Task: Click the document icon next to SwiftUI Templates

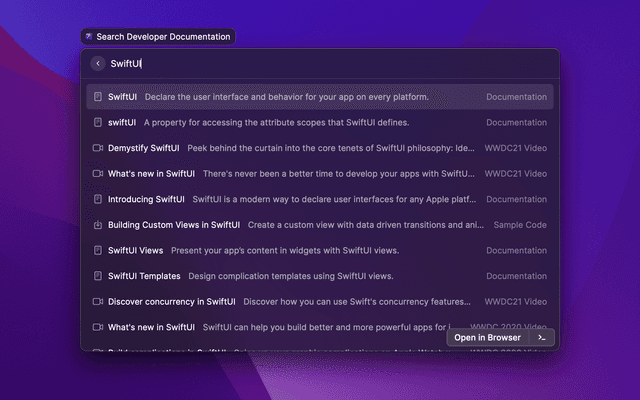Action: 98,276
